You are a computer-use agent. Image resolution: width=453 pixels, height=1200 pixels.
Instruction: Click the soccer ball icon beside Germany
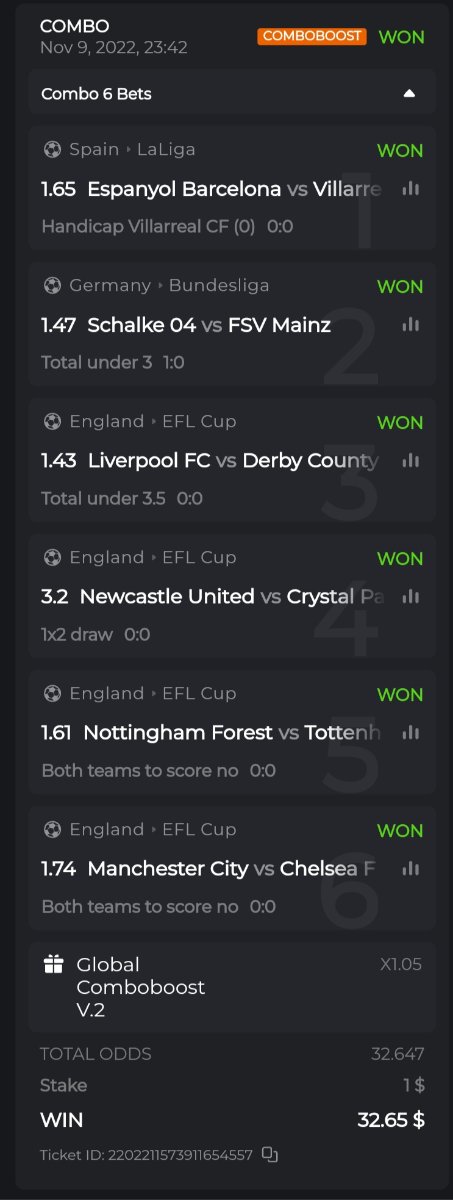(52, 286)
